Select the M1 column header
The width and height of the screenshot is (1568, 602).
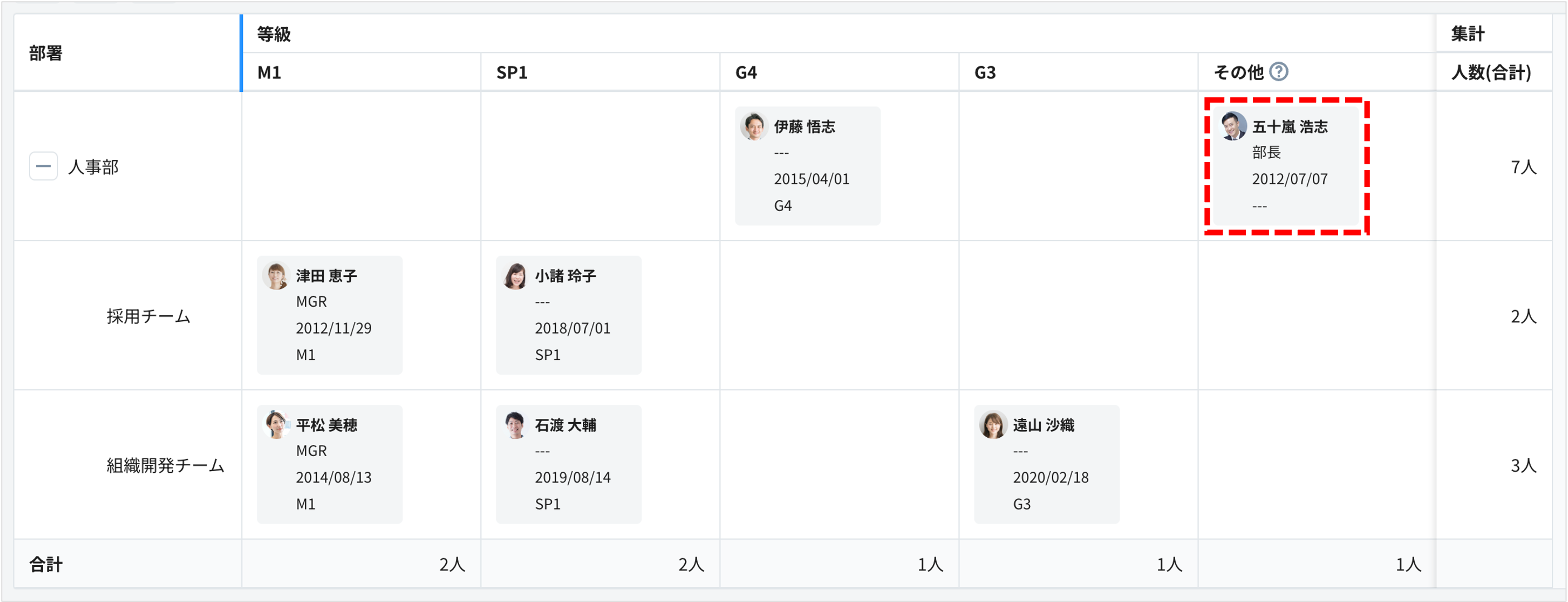[269, 71]
